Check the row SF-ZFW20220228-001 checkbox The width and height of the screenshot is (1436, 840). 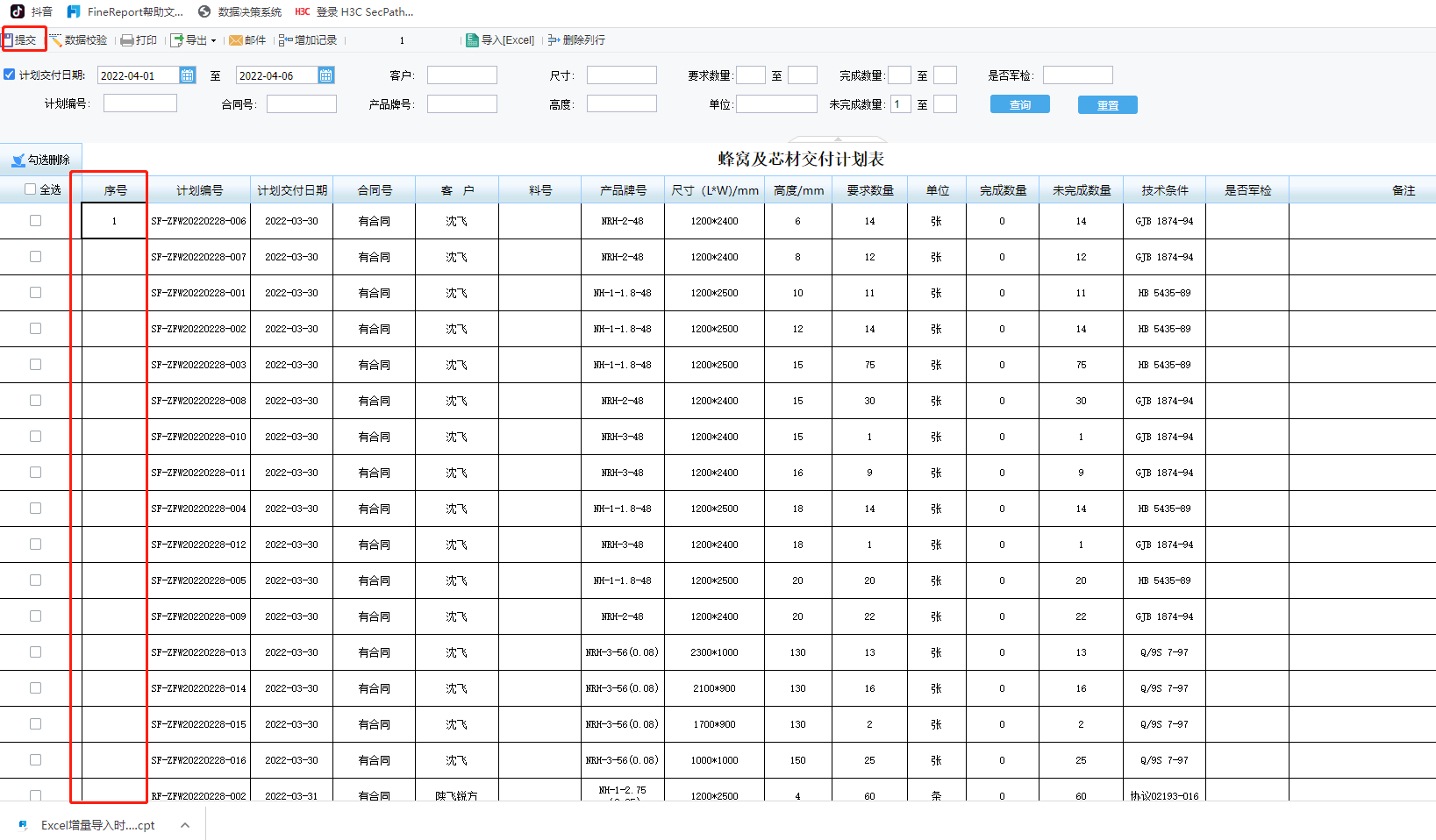tap(35, 293)
